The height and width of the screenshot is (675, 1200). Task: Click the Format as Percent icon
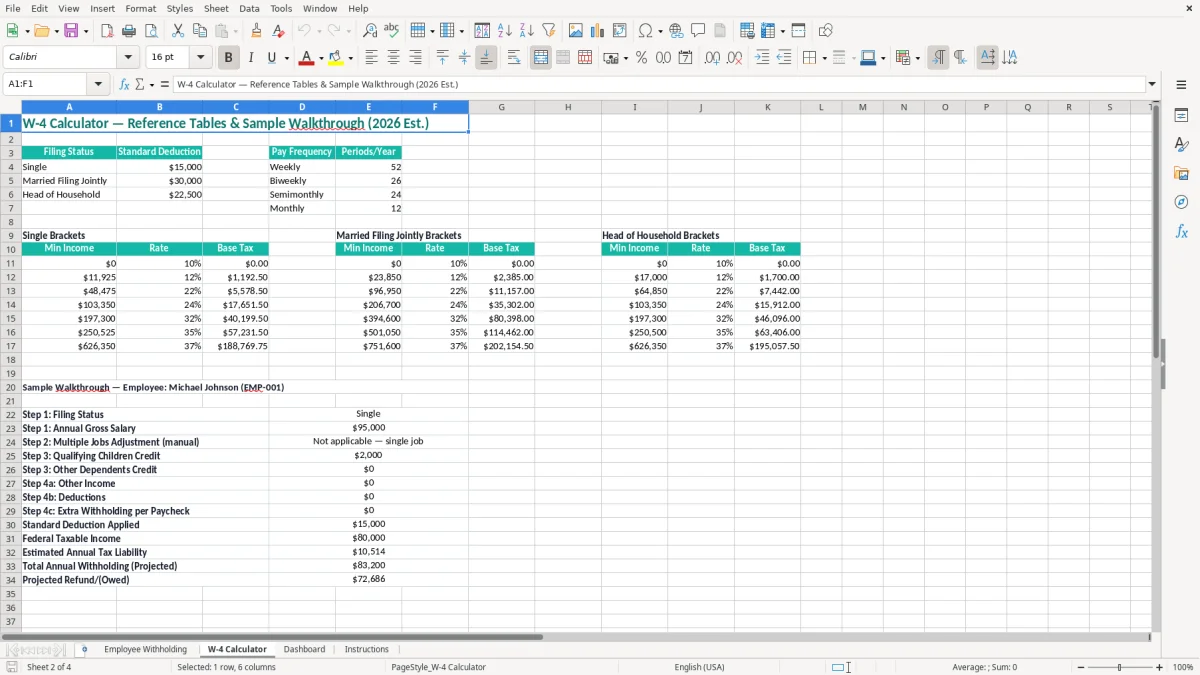click(x=641, y=58)
